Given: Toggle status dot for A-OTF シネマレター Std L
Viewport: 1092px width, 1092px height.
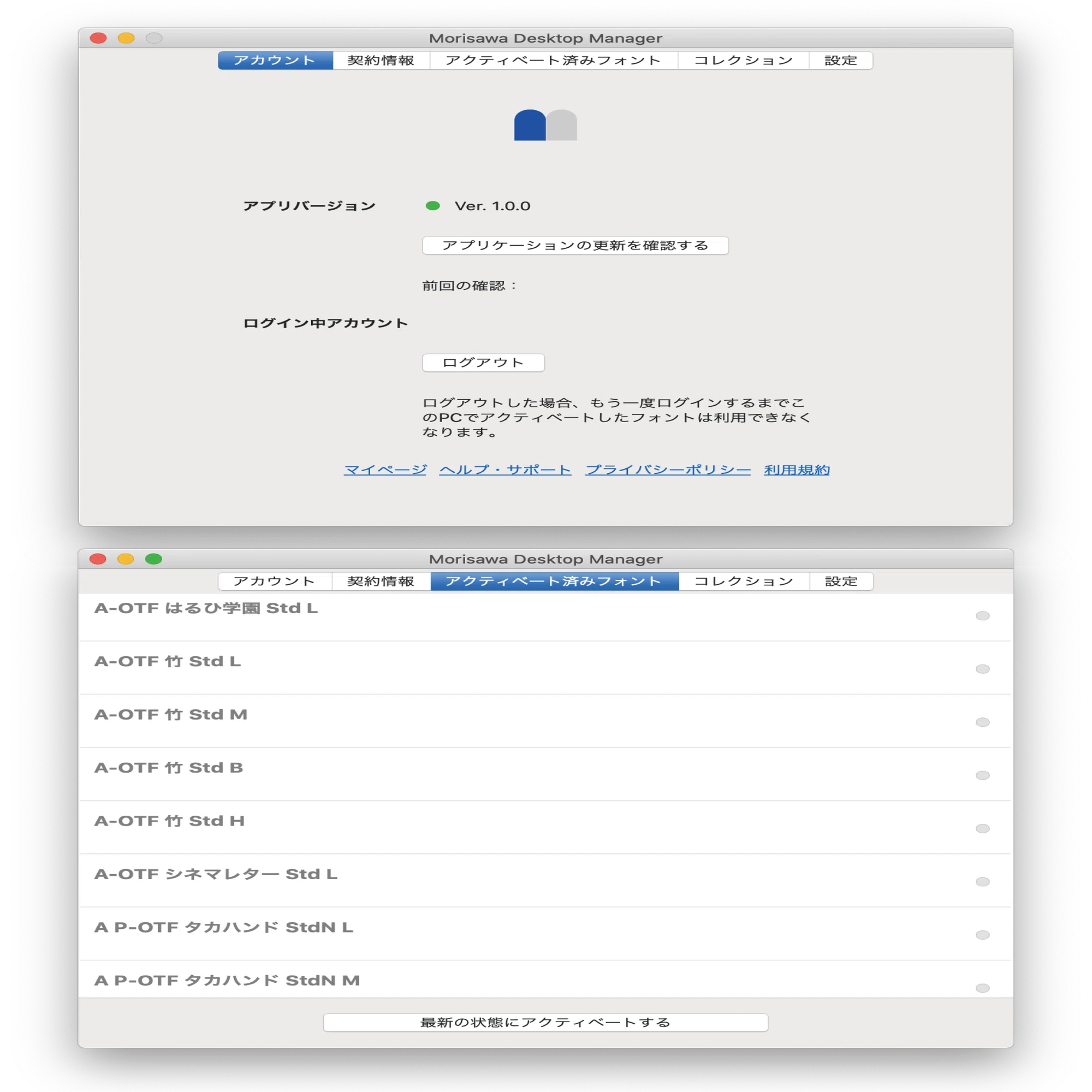Looking at the screenshot, I should (983, 882).
